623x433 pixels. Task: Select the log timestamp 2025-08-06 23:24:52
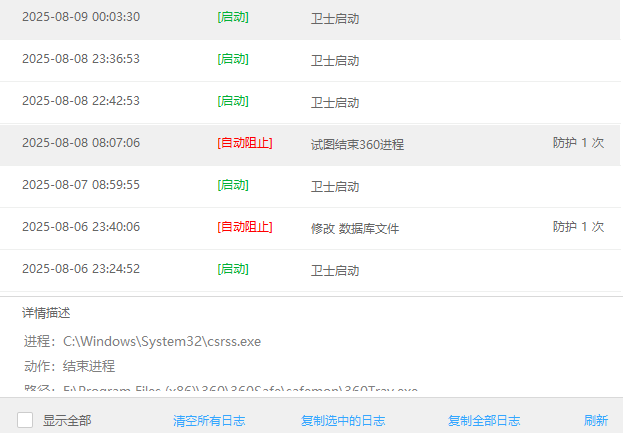pos(81,269)
